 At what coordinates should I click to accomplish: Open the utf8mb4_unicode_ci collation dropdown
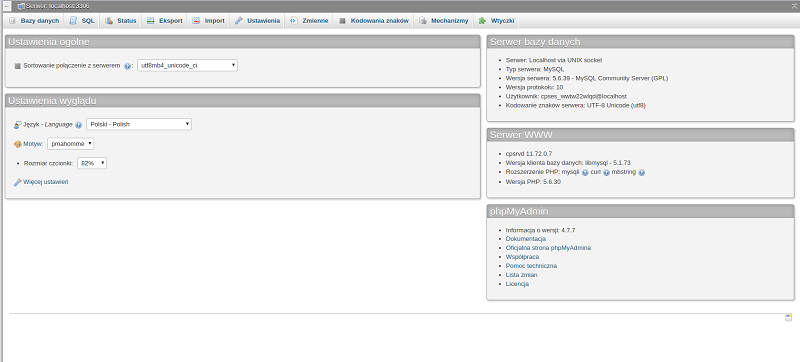pyautogui.click(x=187, y=65)
